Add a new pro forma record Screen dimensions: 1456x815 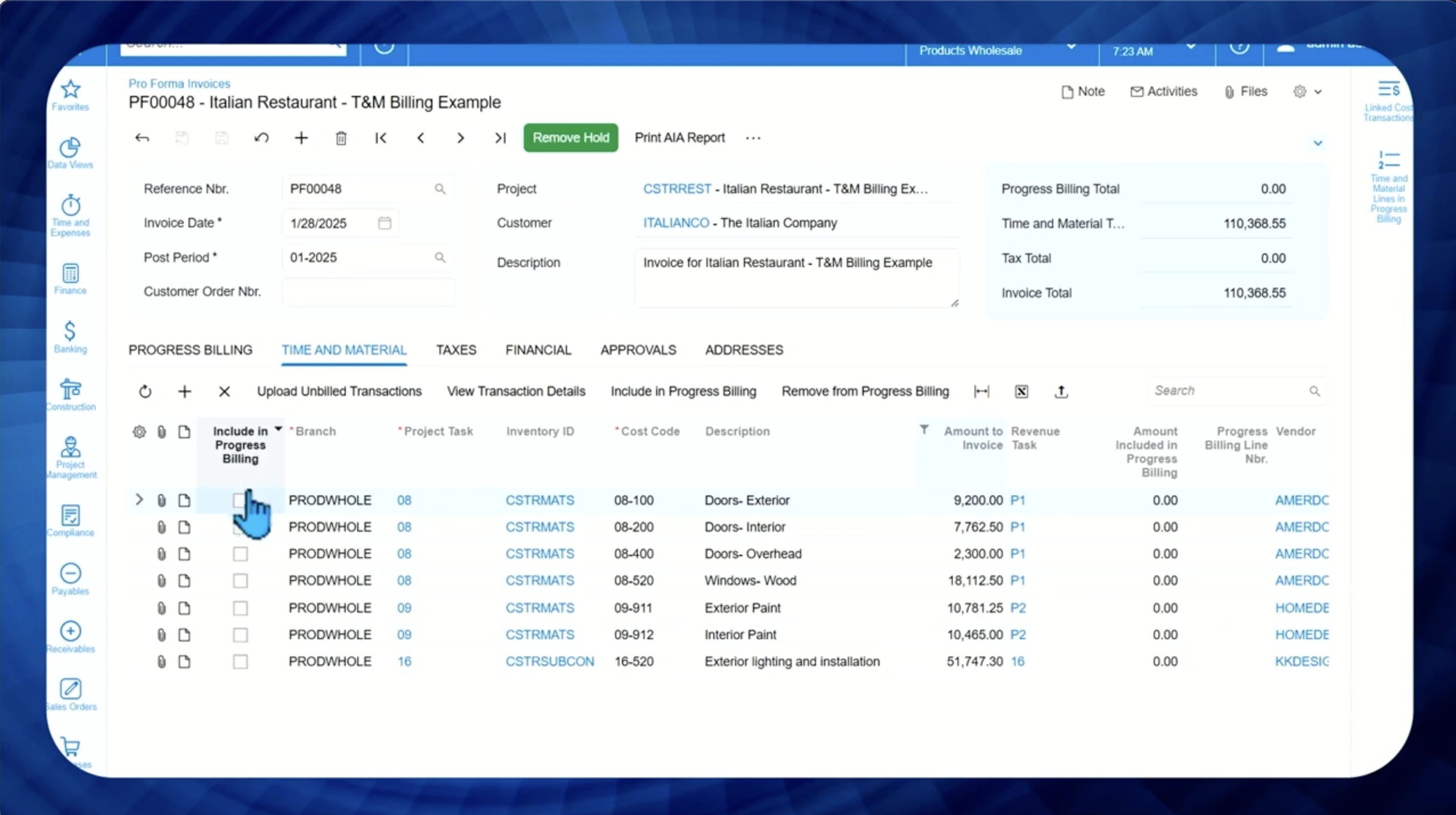(x=301, y=138)
